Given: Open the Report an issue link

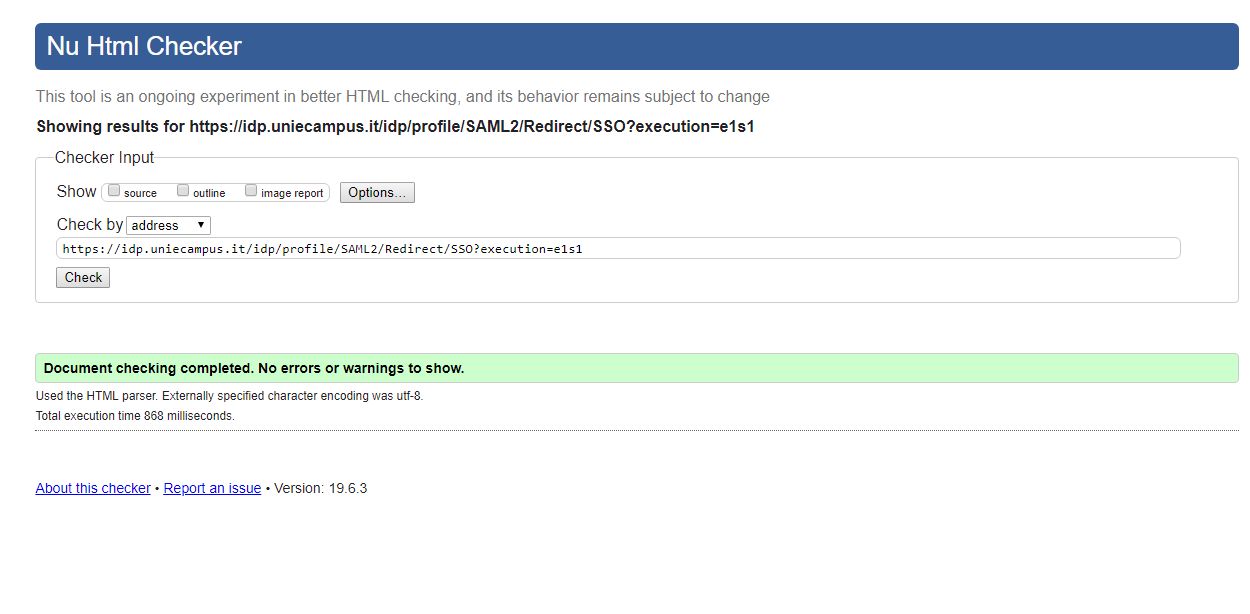Looking at the screenshot, I should click(212, 488).
